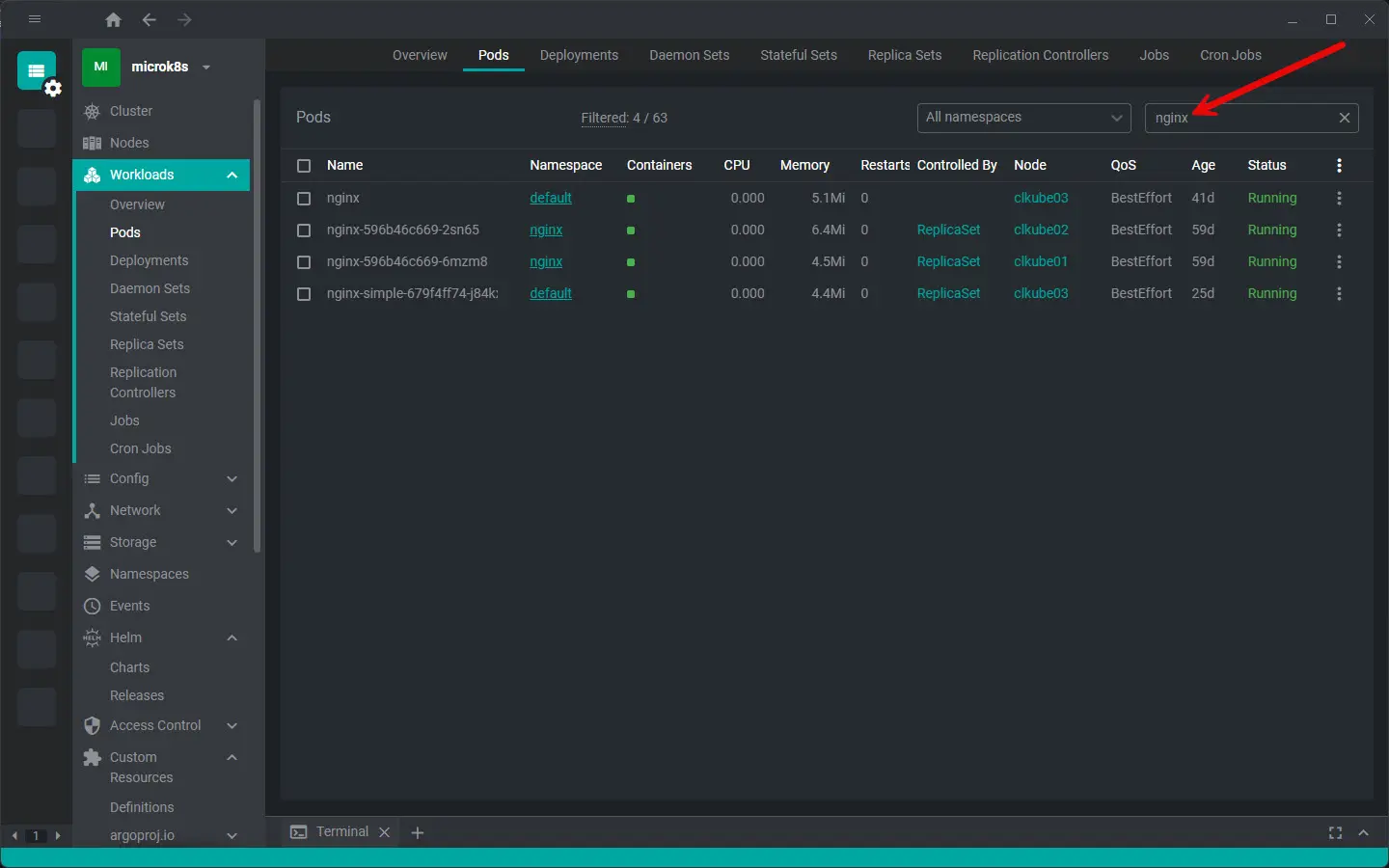The width and height of the screenshot is (1389, 868).
Task: Open Releases under Helm in sidebar
Action: tap(137, 695)
